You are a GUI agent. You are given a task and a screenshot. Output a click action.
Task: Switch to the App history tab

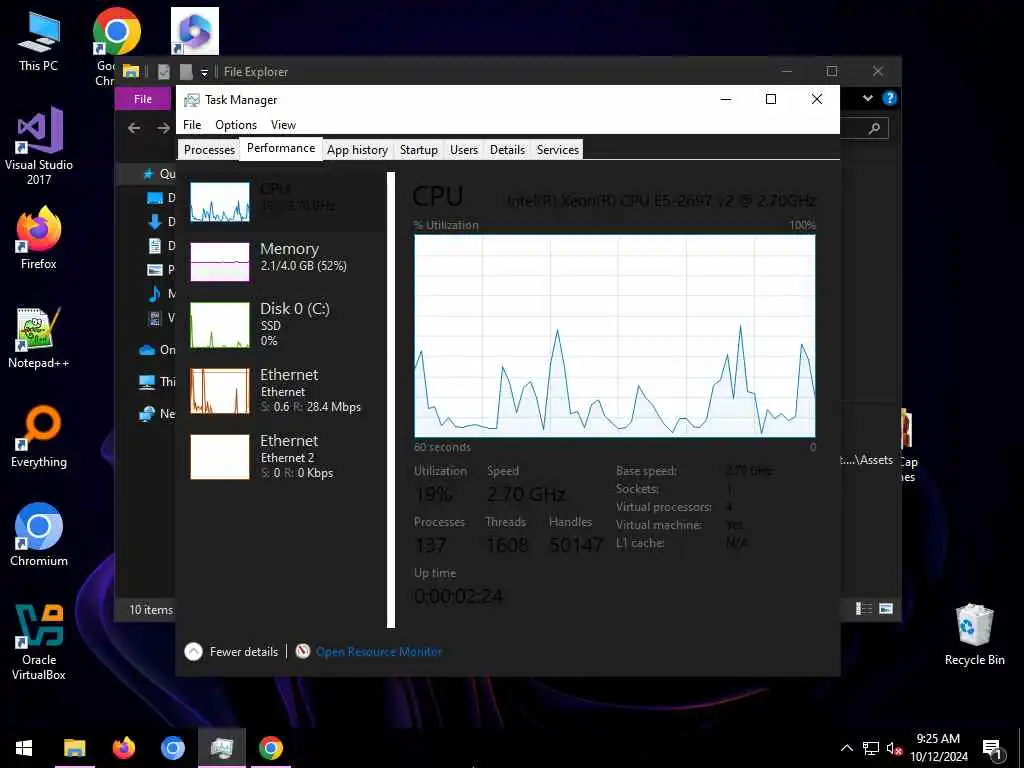tap(357, 150)
